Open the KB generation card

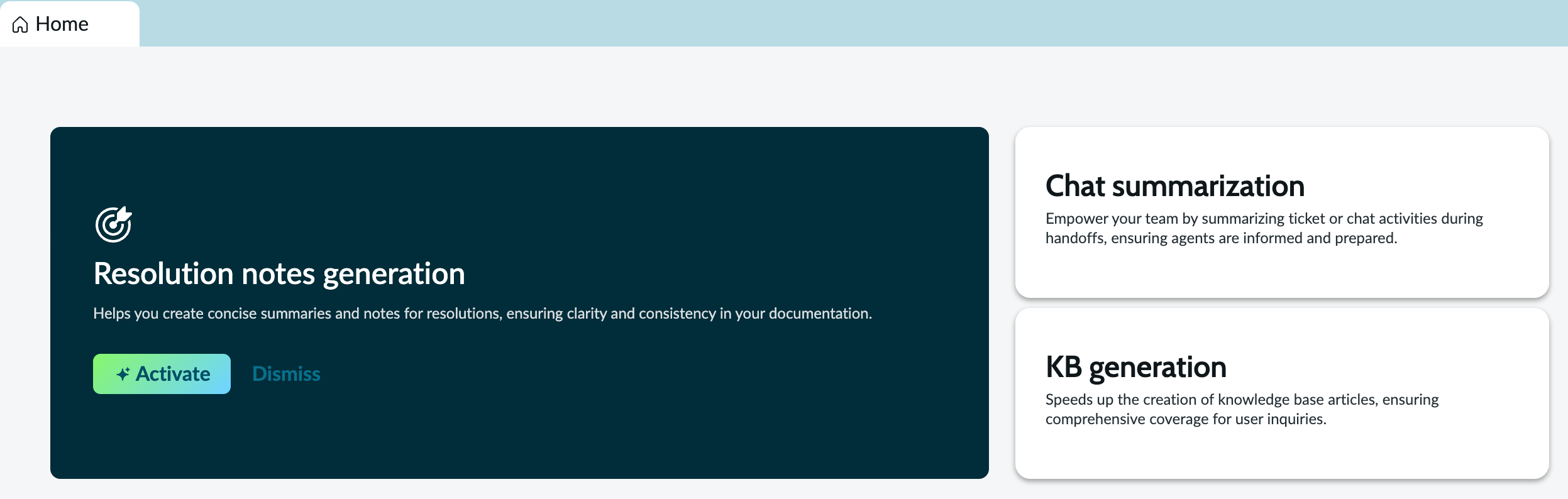coord(1282,393)
